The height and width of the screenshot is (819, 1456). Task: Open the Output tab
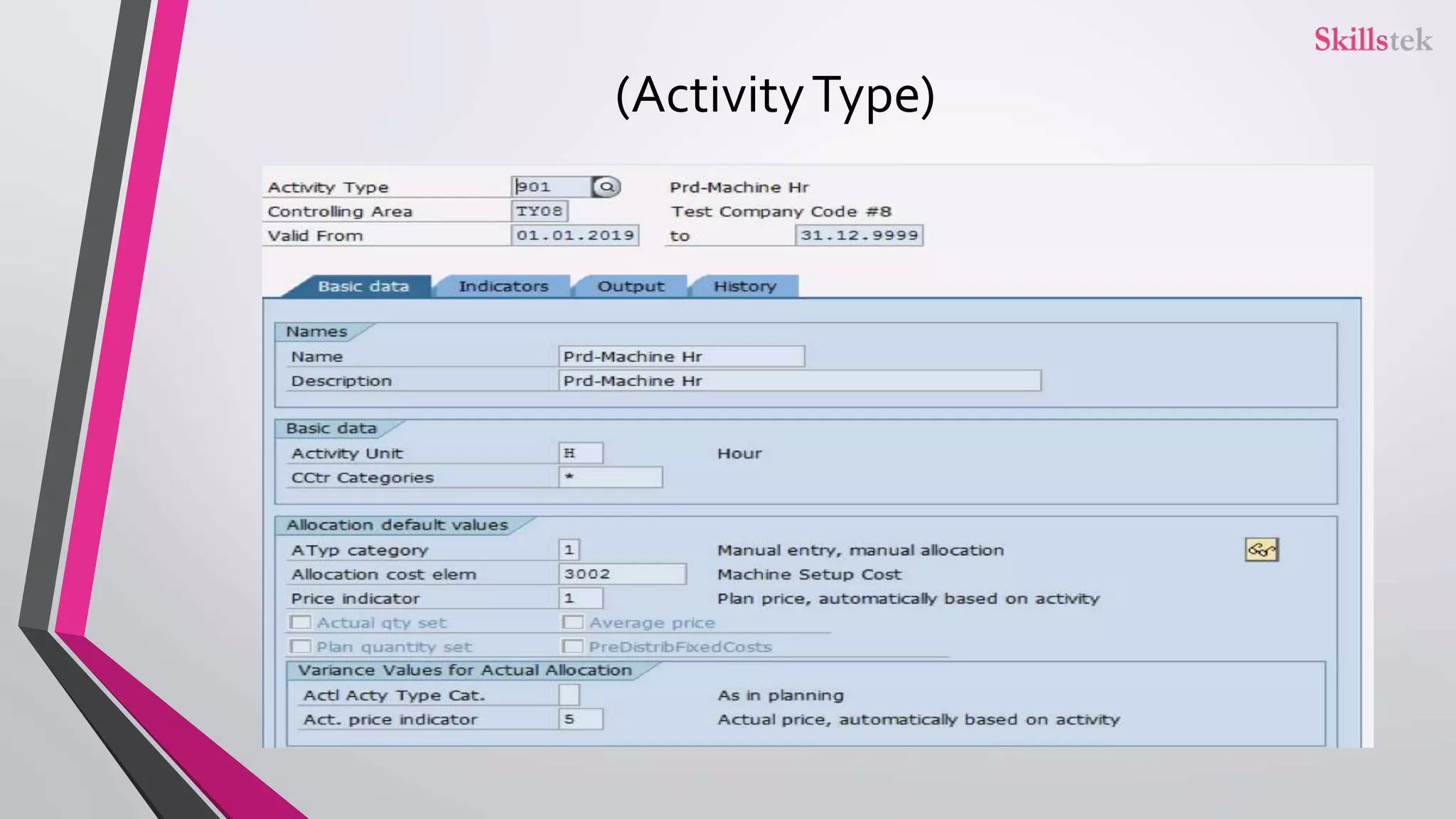(631, 287)
